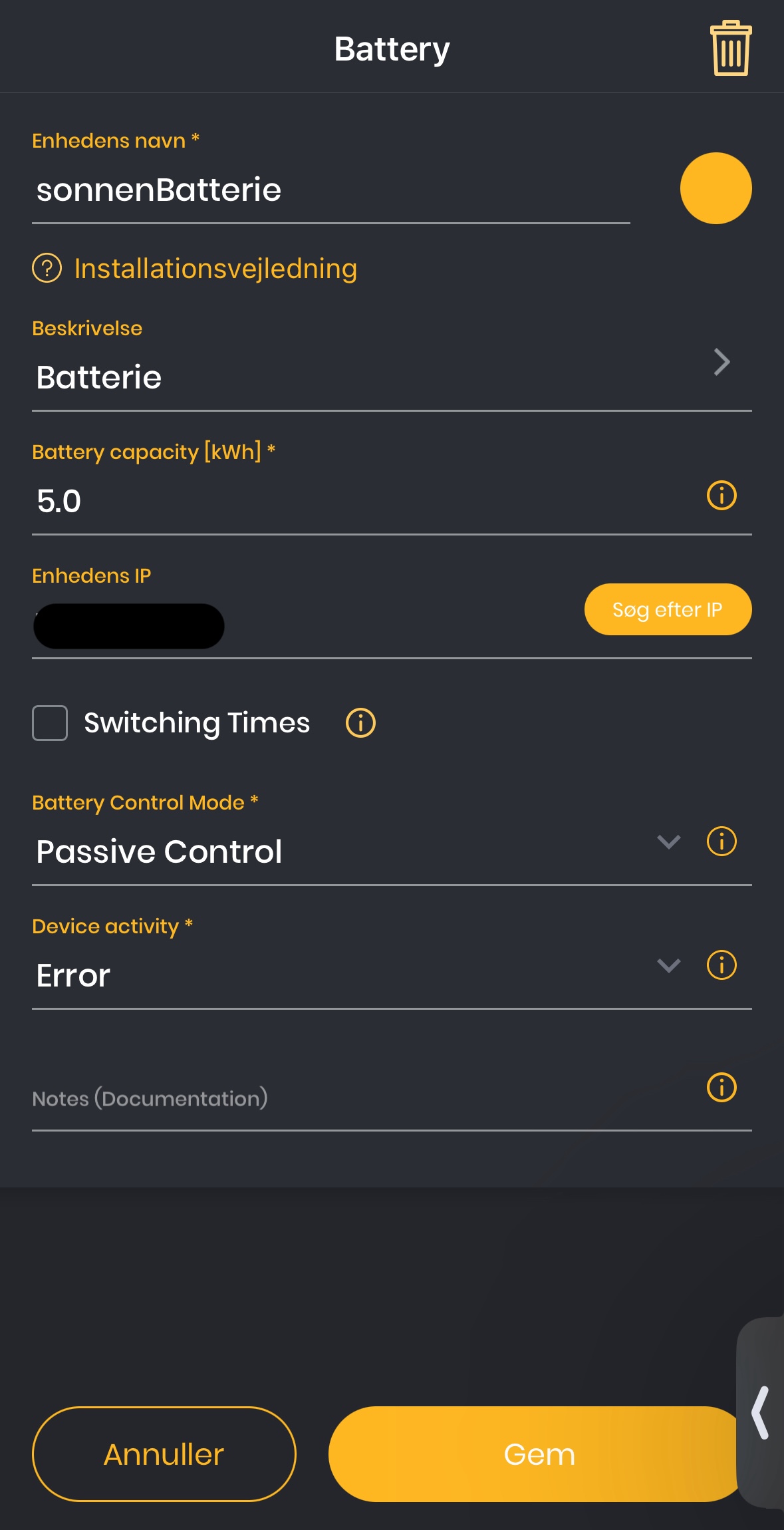Show info for Battery capacity field
This screenshot has width=784, height=1530.
point(721,496)
